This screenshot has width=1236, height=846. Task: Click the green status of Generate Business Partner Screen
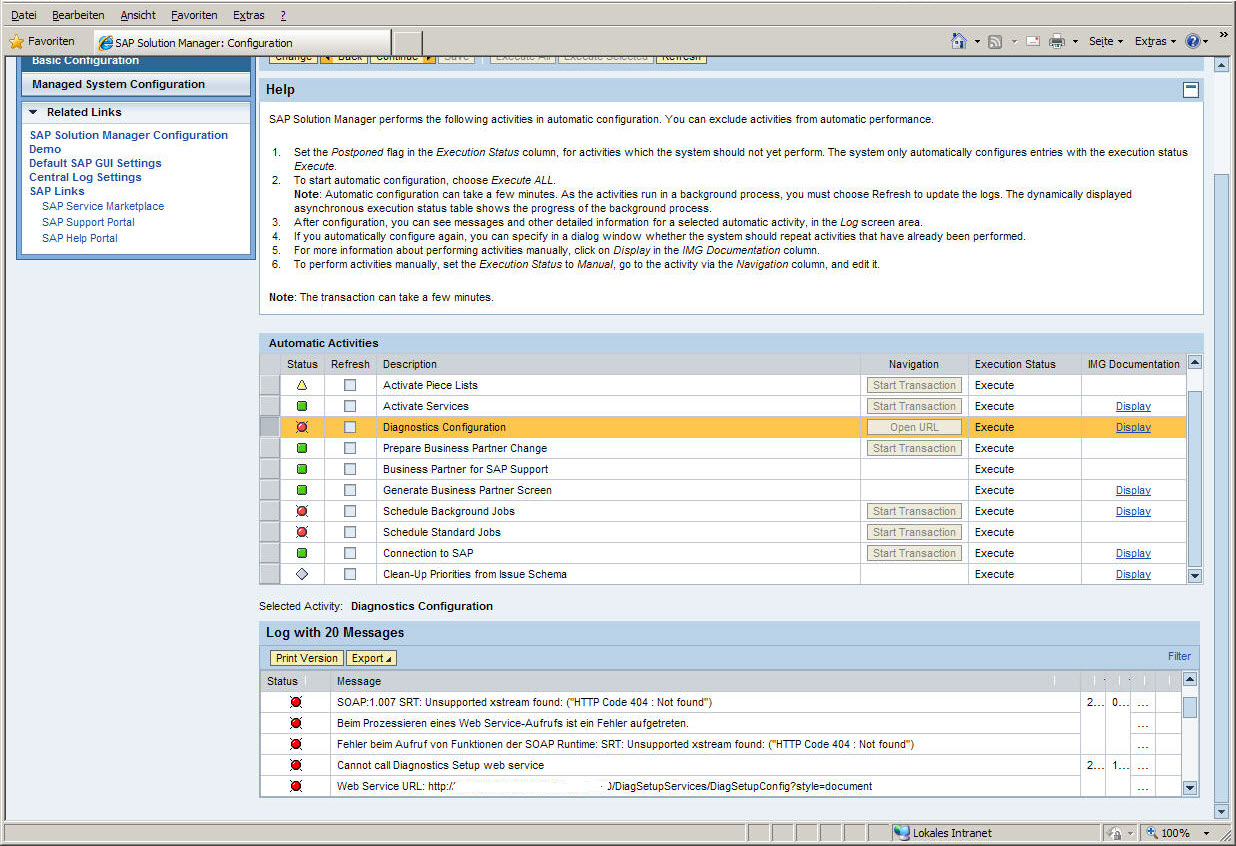tap(302, 490)
